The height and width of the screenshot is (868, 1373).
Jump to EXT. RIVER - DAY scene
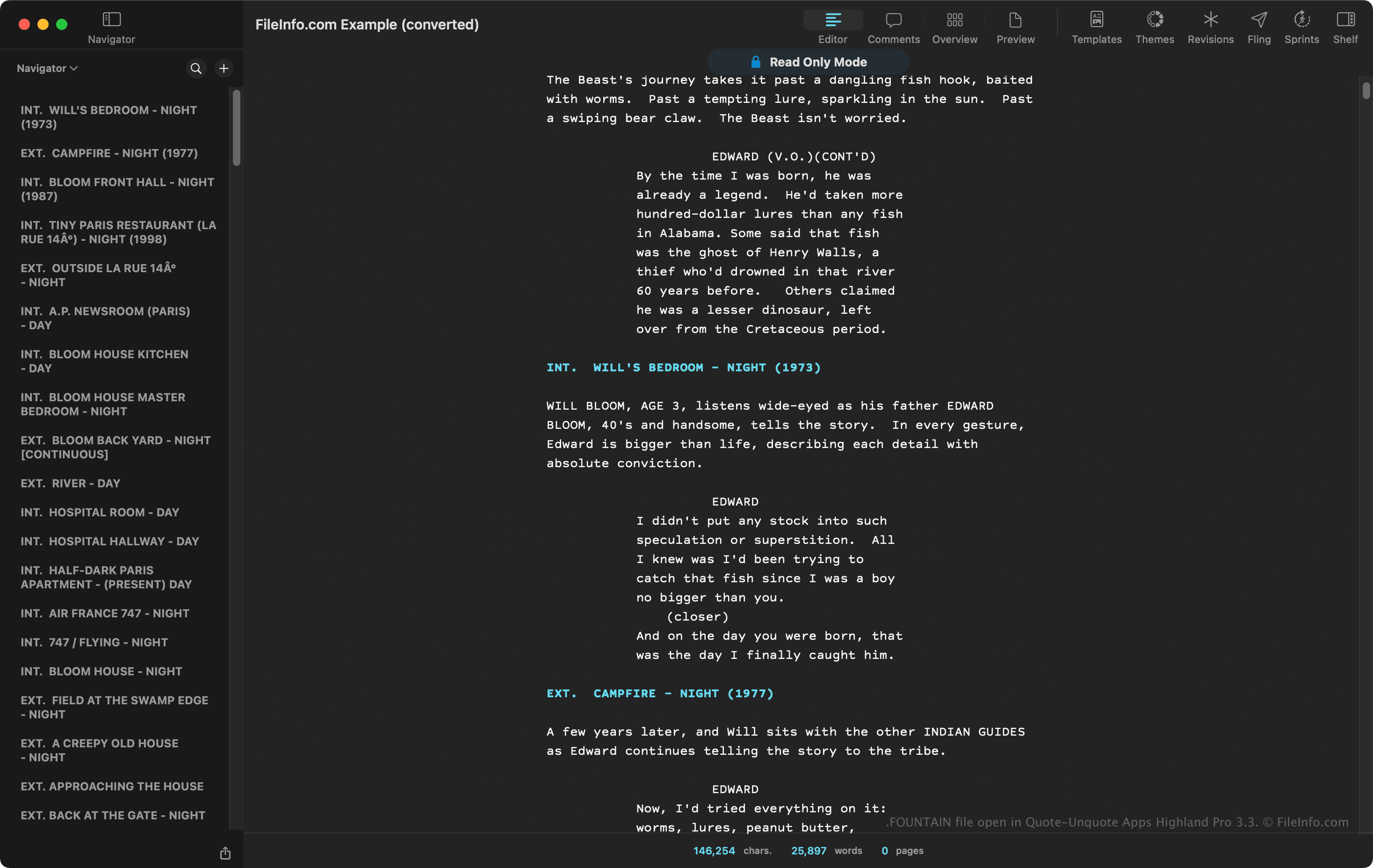71,483
